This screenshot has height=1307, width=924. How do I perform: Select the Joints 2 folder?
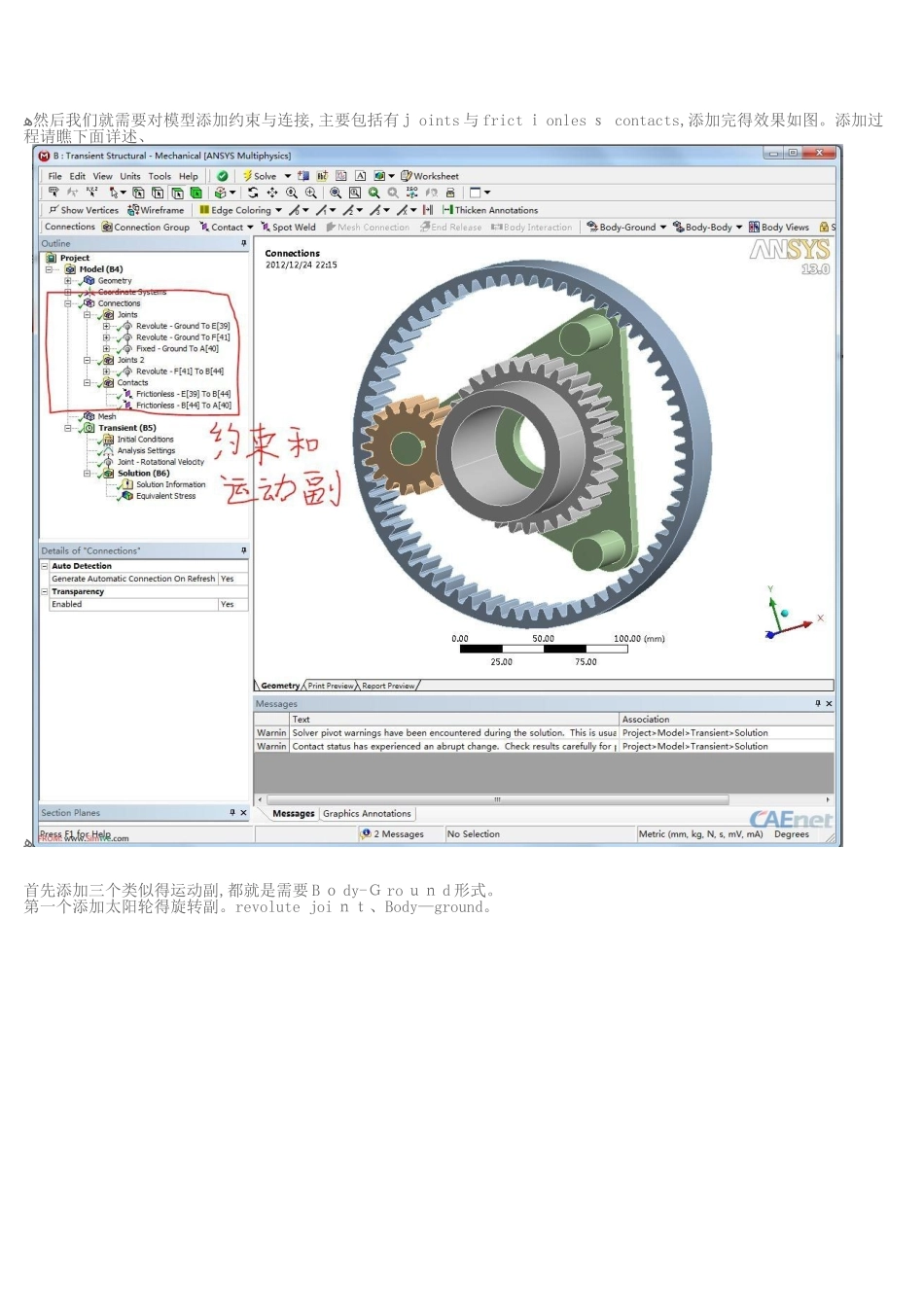(130, 360)
